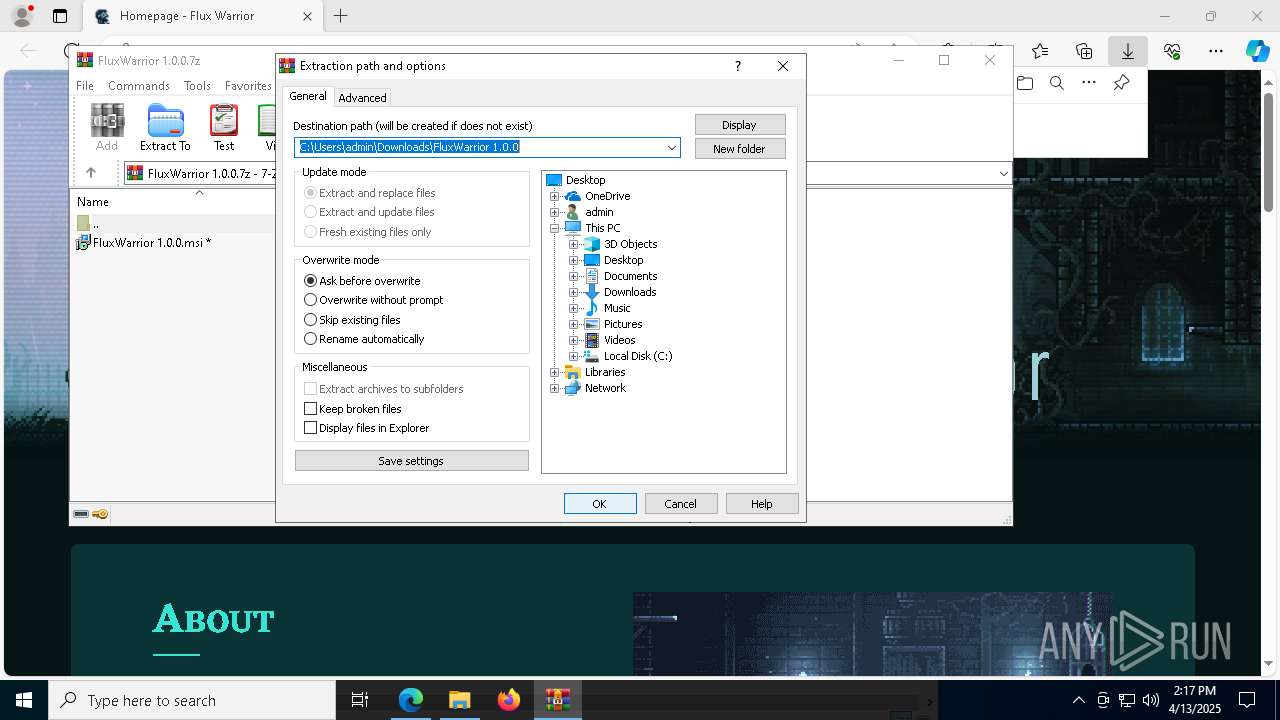Open the WinRAR Commands menu
1280x720 pixels.
coord(139,86)
